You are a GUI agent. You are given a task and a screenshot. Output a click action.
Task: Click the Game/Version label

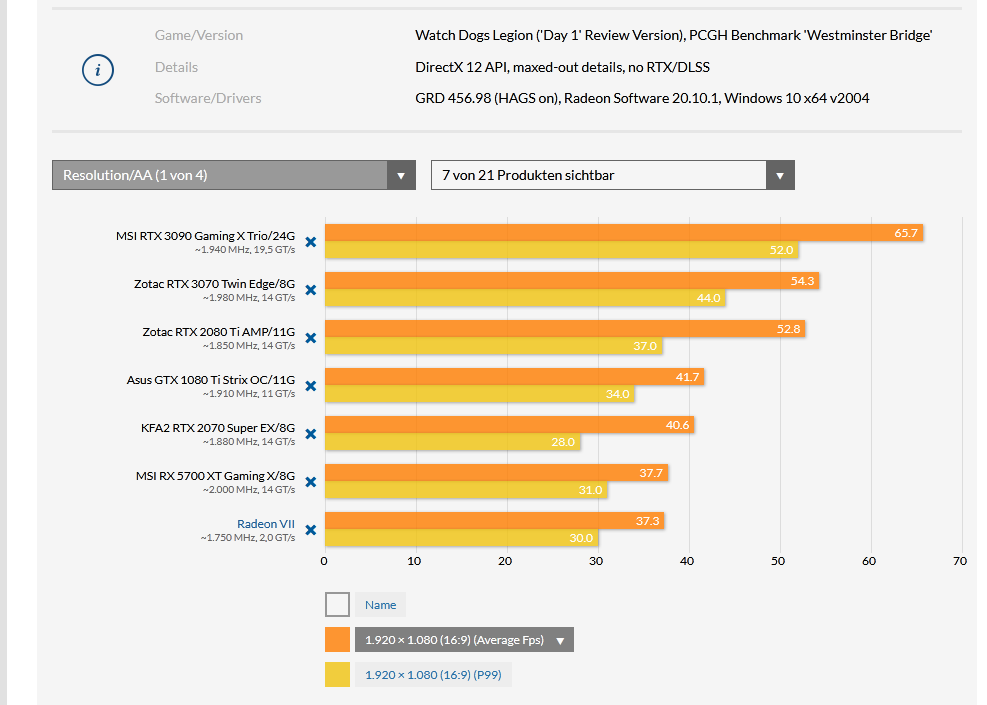(199, 35)
